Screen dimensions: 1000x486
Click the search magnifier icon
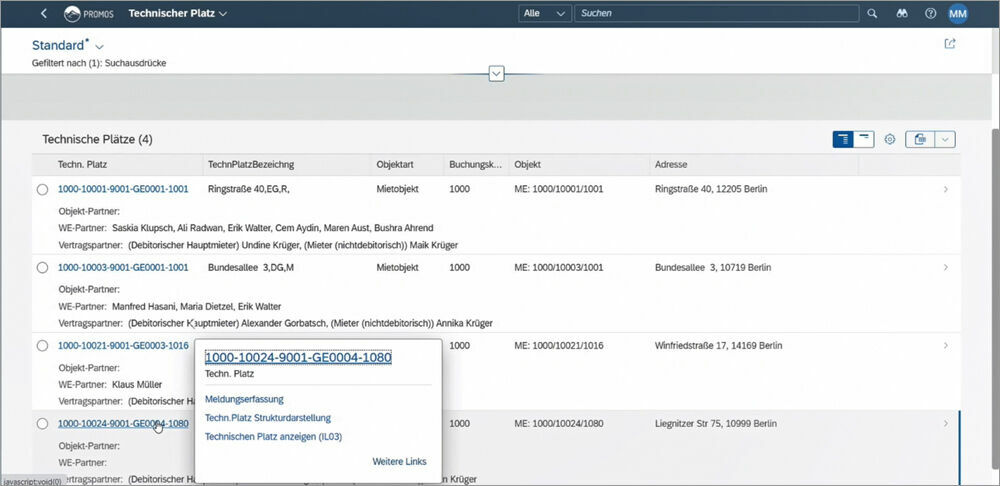[x=872, y=14]
